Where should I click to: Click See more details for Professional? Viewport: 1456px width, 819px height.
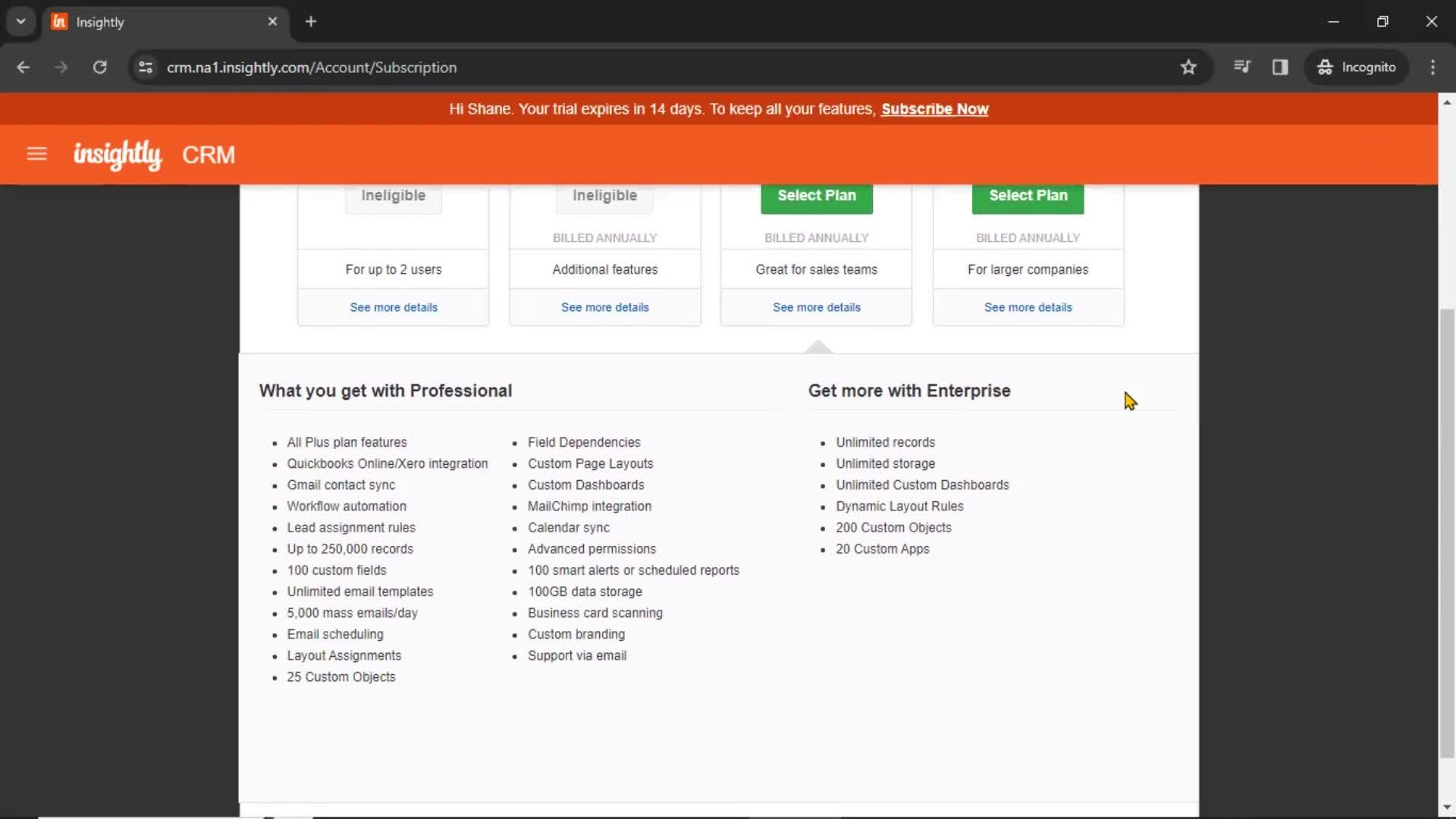click(x=816, y=307)
